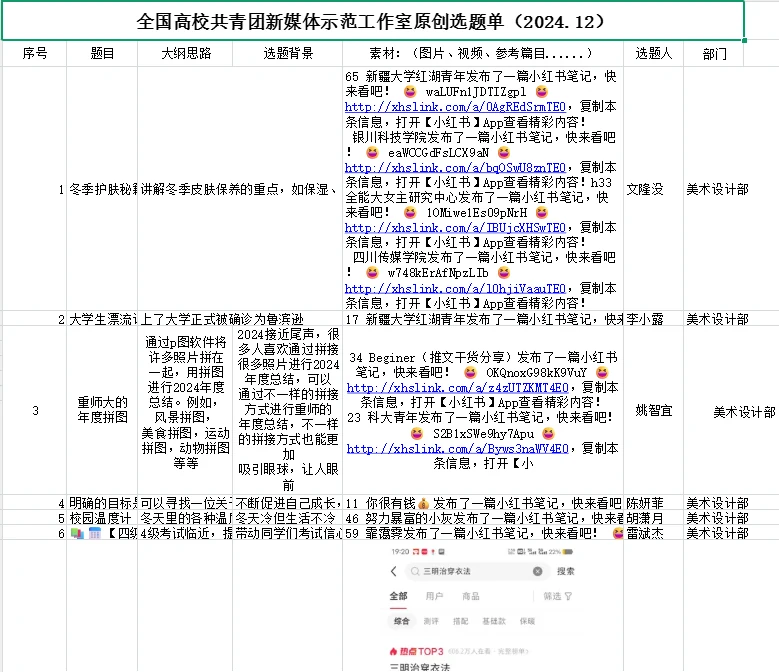This screenshot has width=779, height=672.
Task: Click the battery icon in the phone status bar
Action: coord(568,552)
